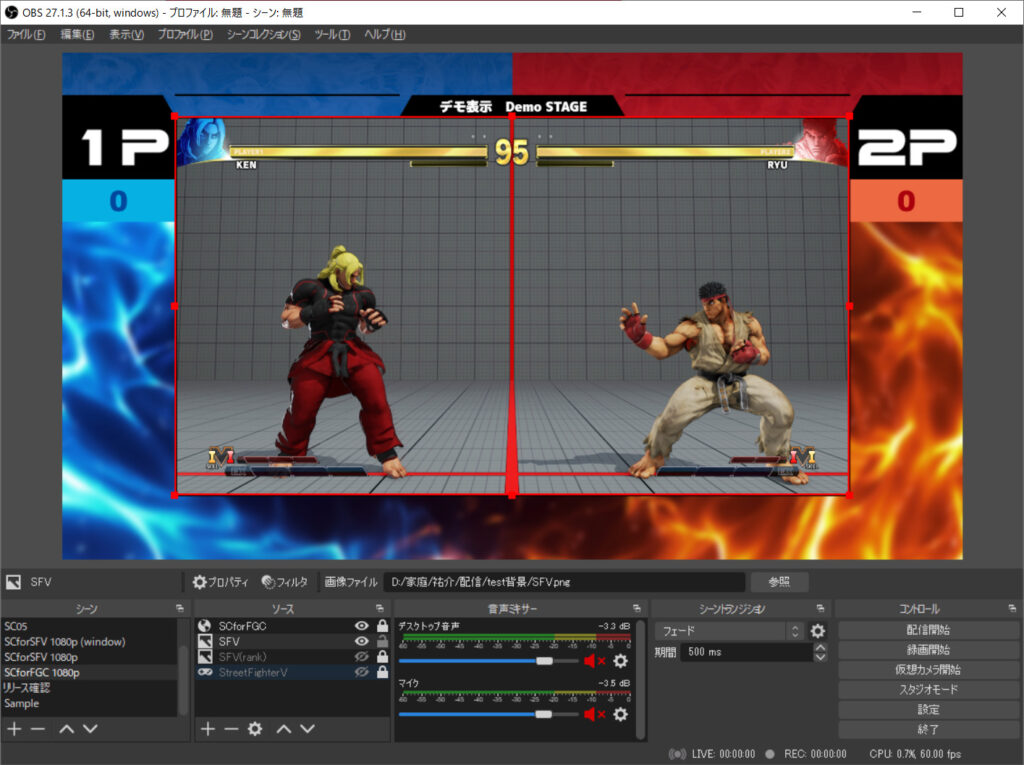Open プロパティ for the selected source
Viewport: 1024px width, 765px height.
tap(221, 581)
